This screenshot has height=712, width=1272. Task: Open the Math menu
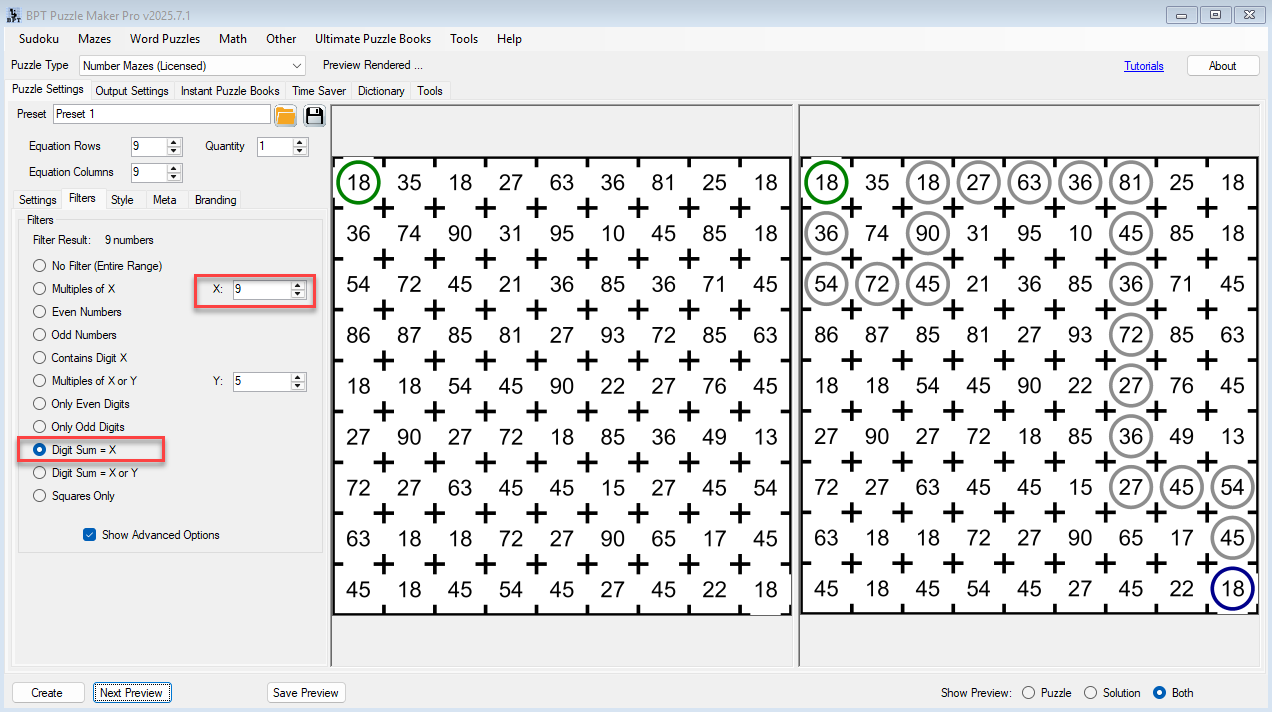[233, 39]
